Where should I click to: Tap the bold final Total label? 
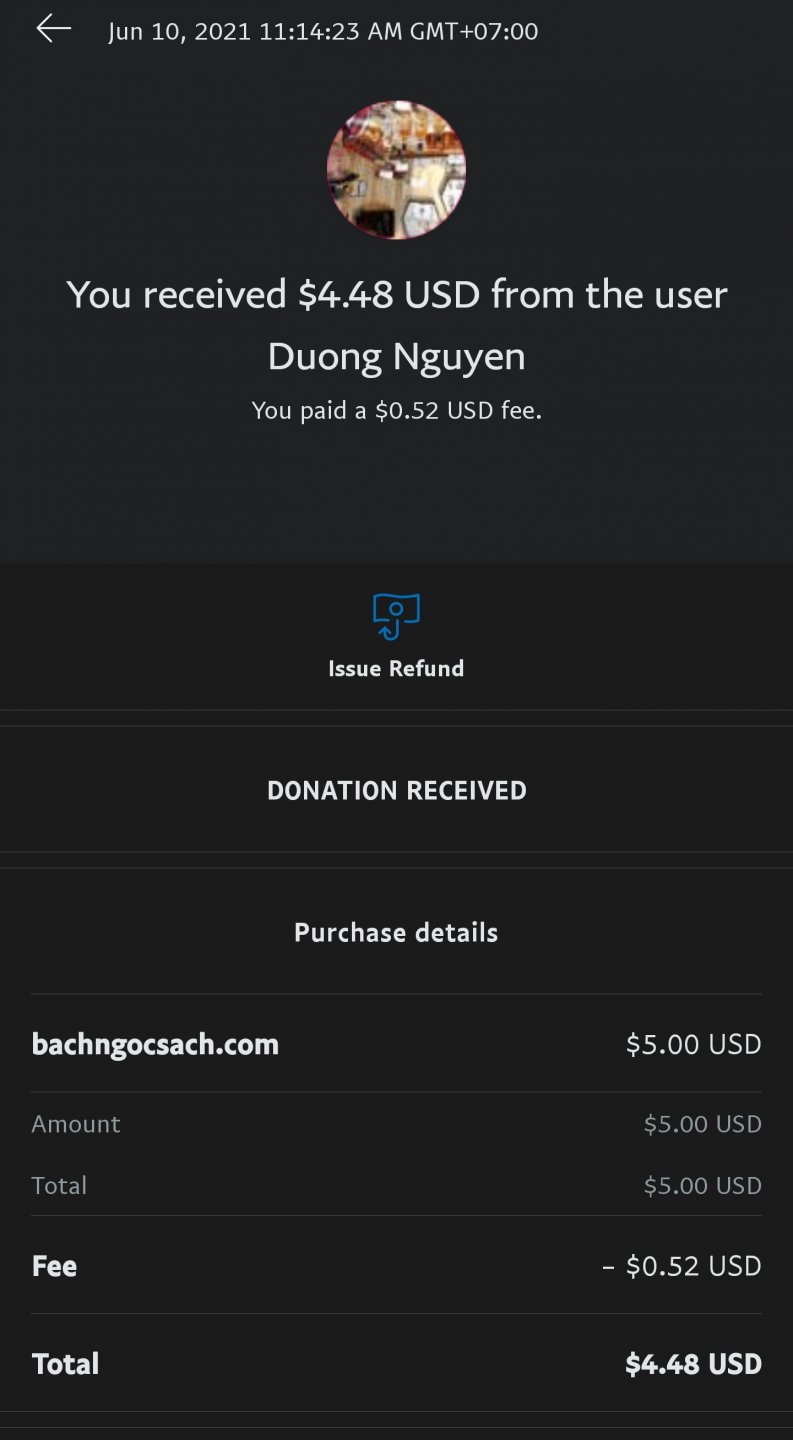point(65,1364)
